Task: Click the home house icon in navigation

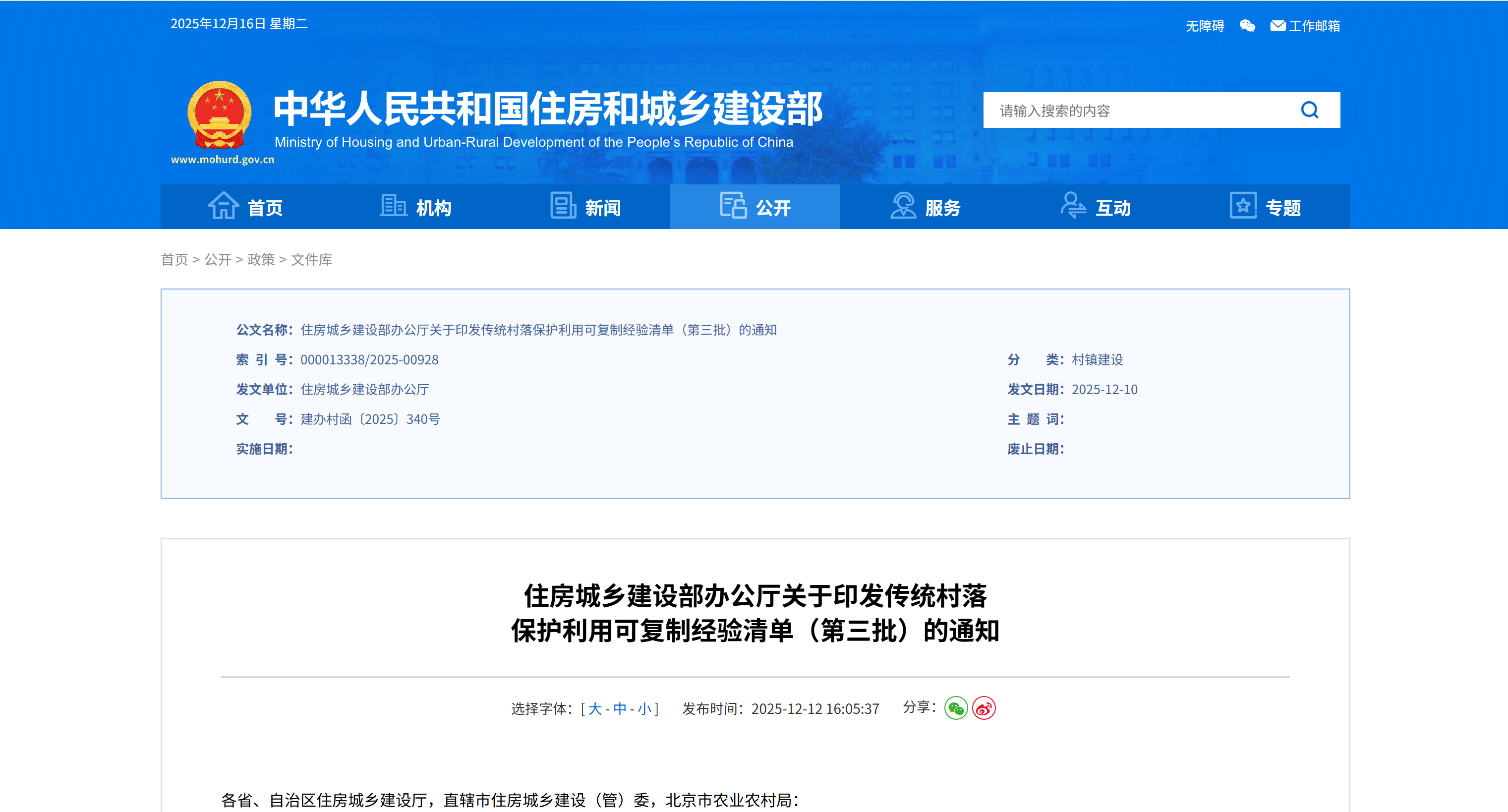Action: click(x=223, y=206)
